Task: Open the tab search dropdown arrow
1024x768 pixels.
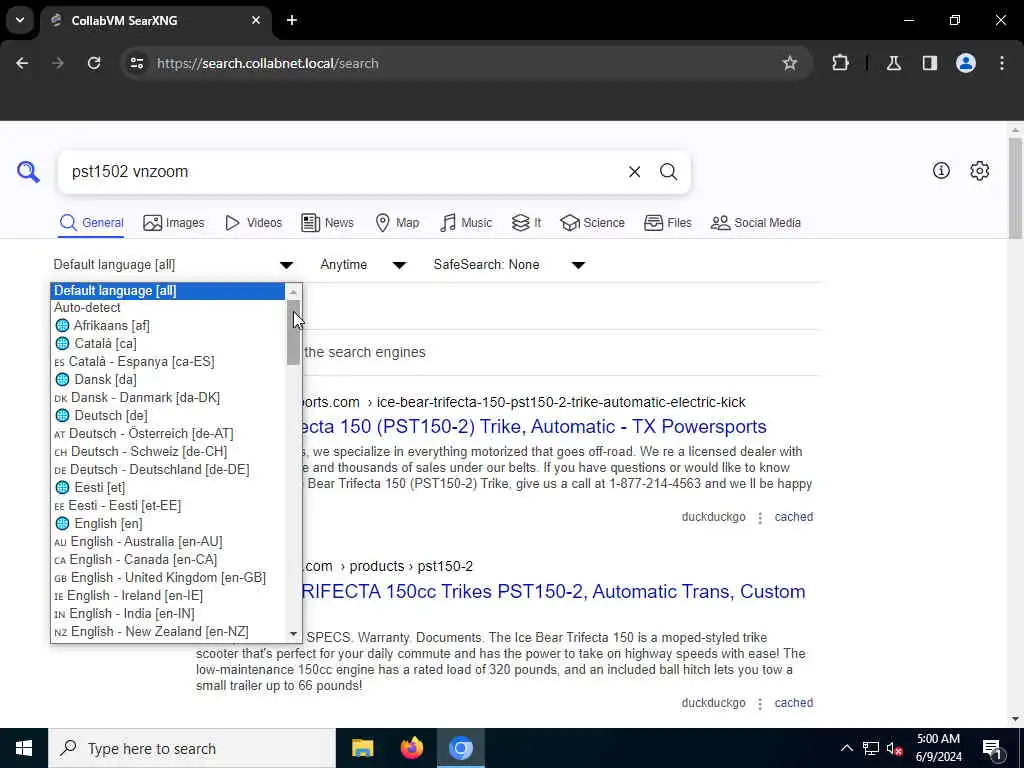Action: coord(20,20)
